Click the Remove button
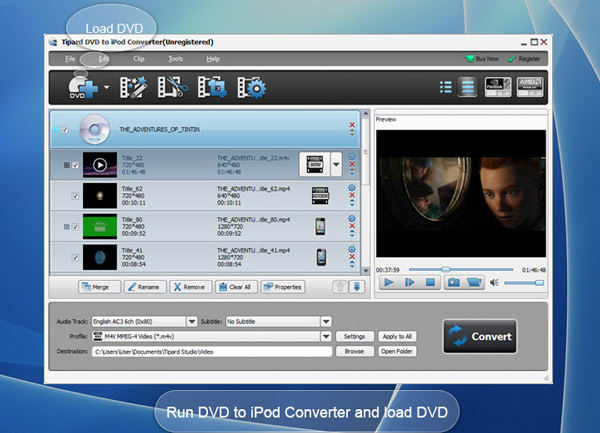 [x=191, y=287]
